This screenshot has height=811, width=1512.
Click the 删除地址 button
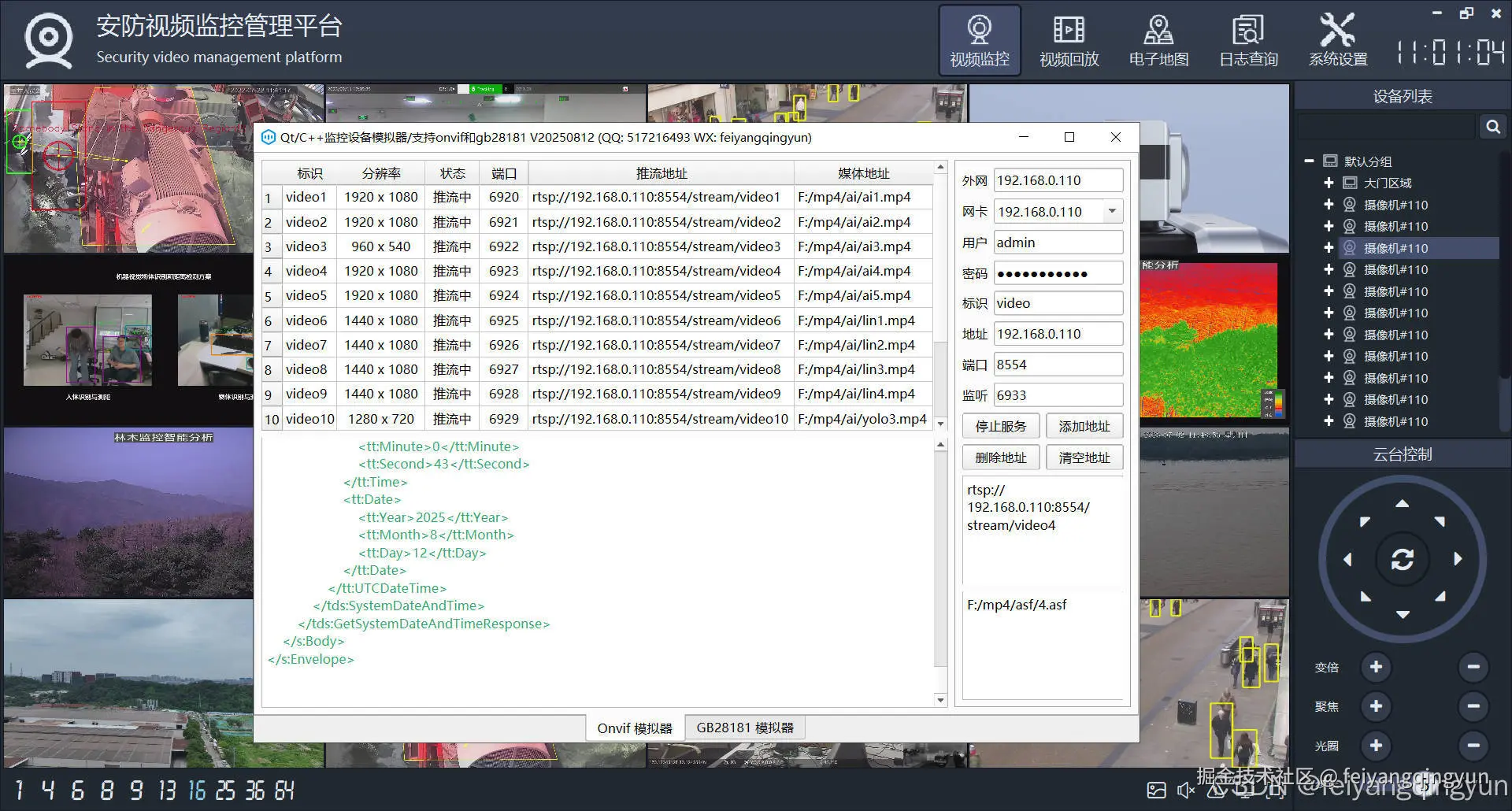[1001, 457]
